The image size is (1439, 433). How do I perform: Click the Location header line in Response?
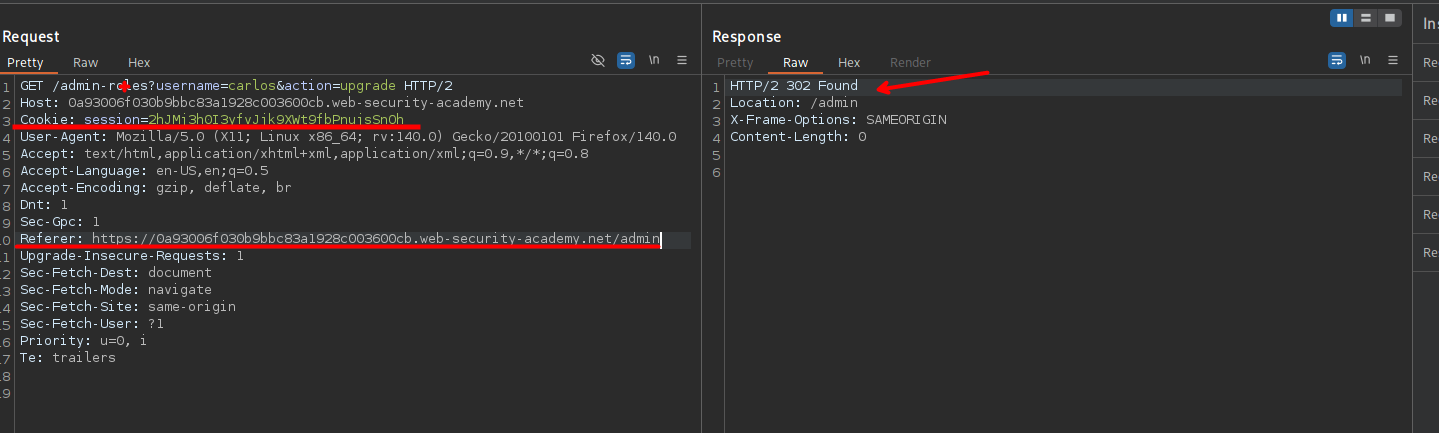(x=793, y=103)
